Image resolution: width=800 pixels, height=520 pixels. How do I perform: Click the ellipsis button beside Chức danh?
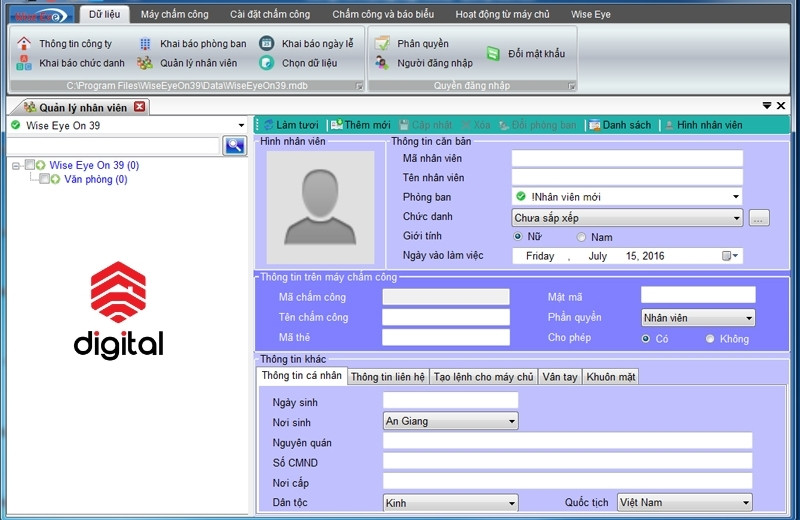[759, 218]
